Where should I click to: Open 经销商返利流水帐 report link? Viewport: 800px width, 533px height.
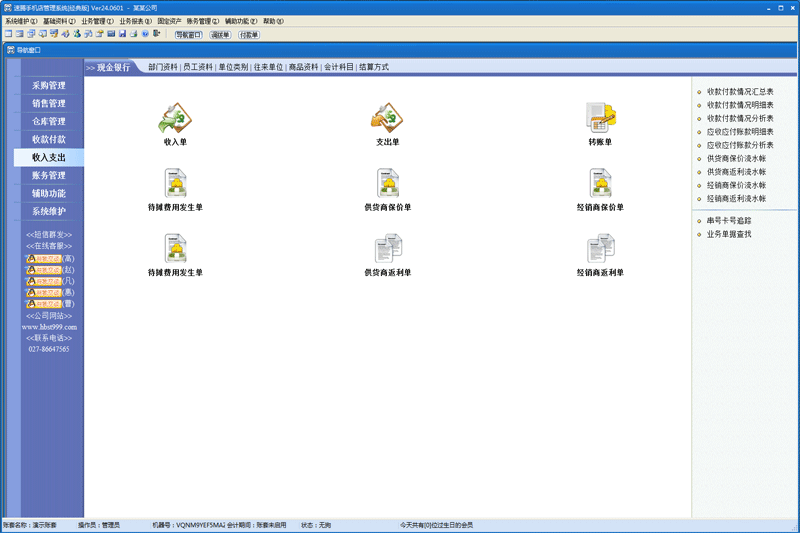736,198
